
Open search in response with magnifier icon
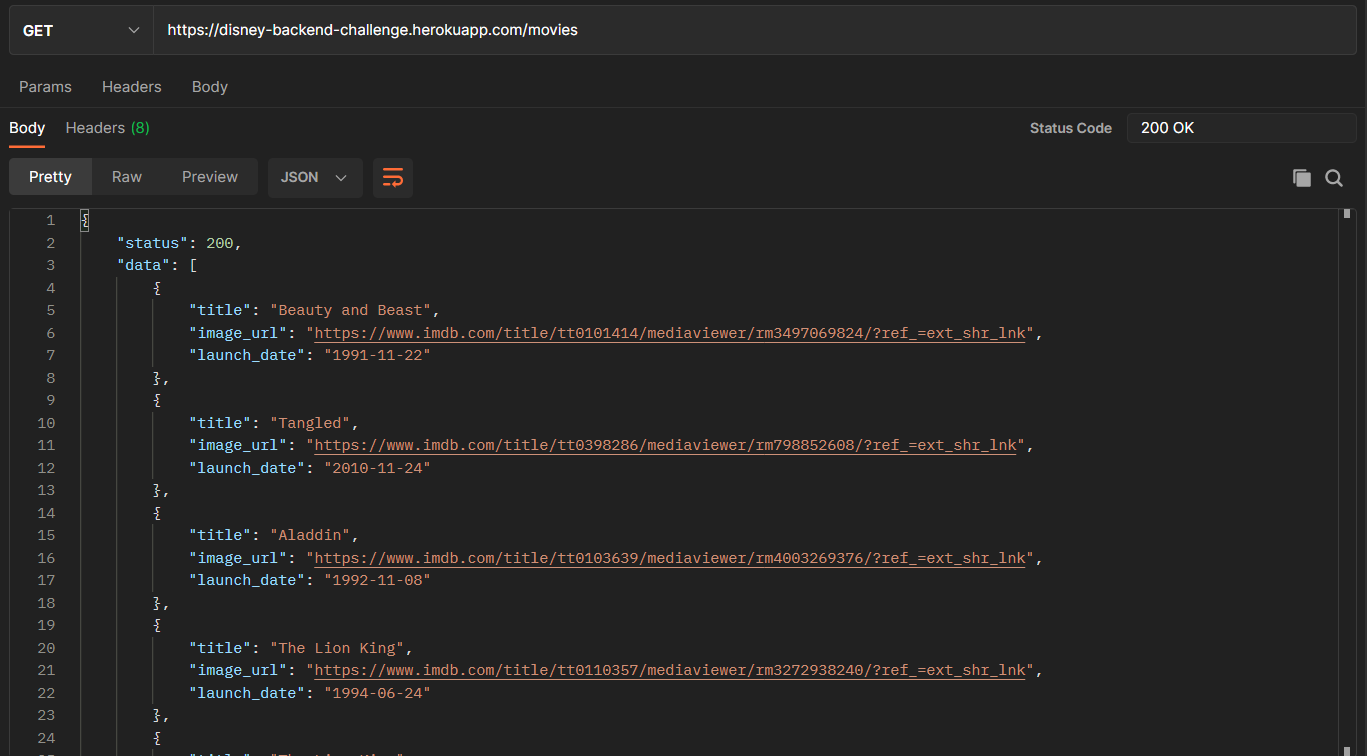[1334, 178]
